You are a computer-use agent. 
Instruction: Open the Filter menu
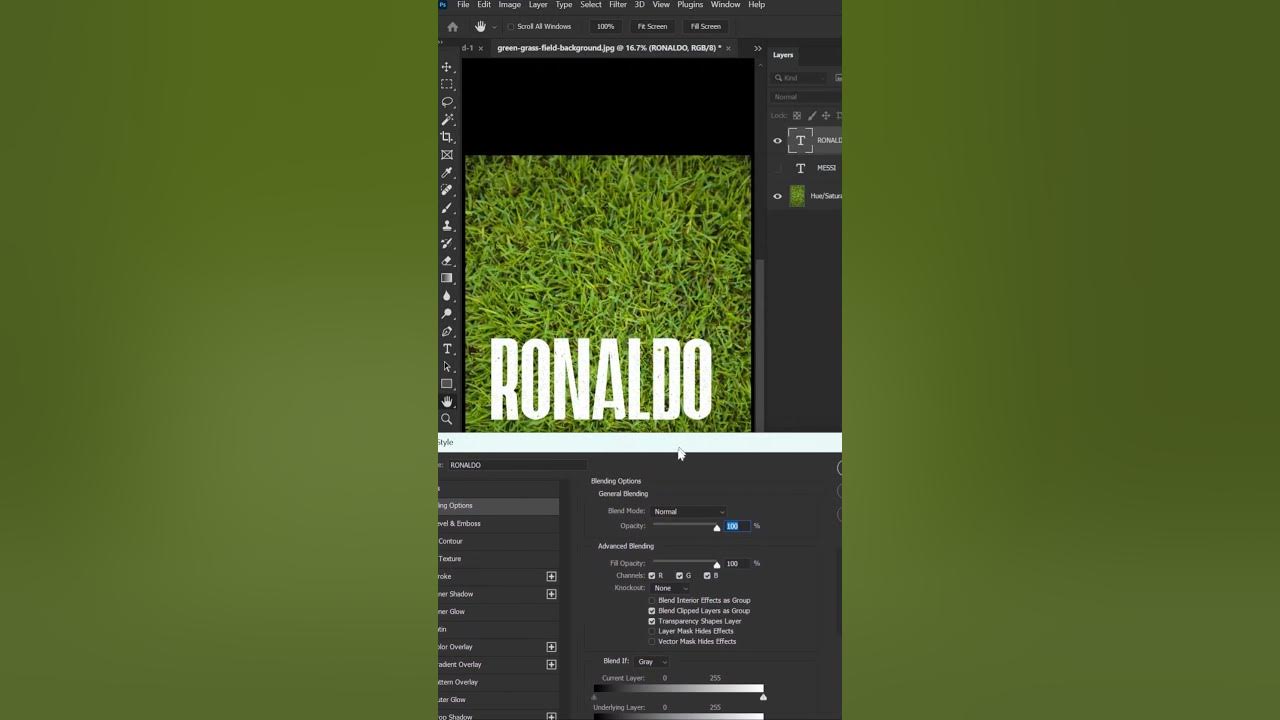click(x=618, y=5)
